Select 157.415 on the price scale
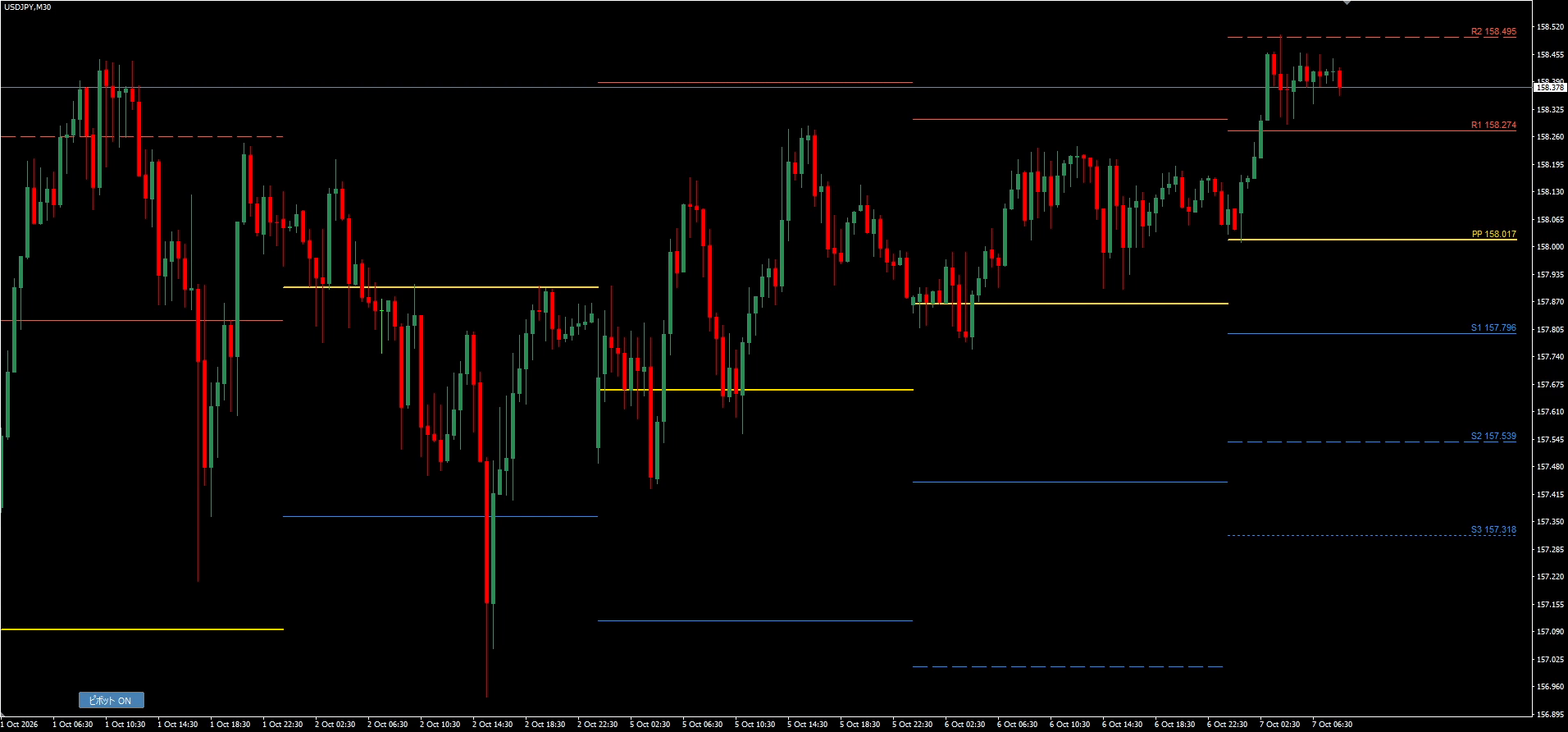Viewport: 1568px width, 732px height. click(x=1549, y=495)
